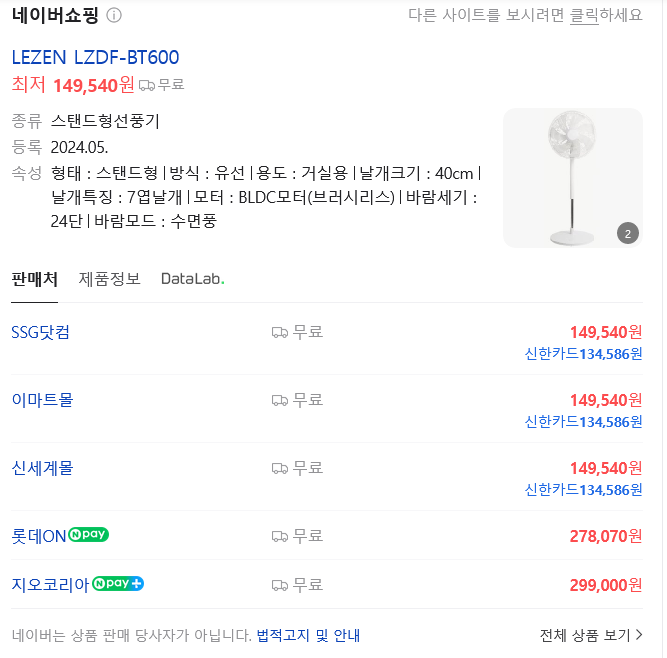The height and width of the screenshot is (658, 667).
Task: Open the DataLab tab
Action: click(x=192, y=279)
